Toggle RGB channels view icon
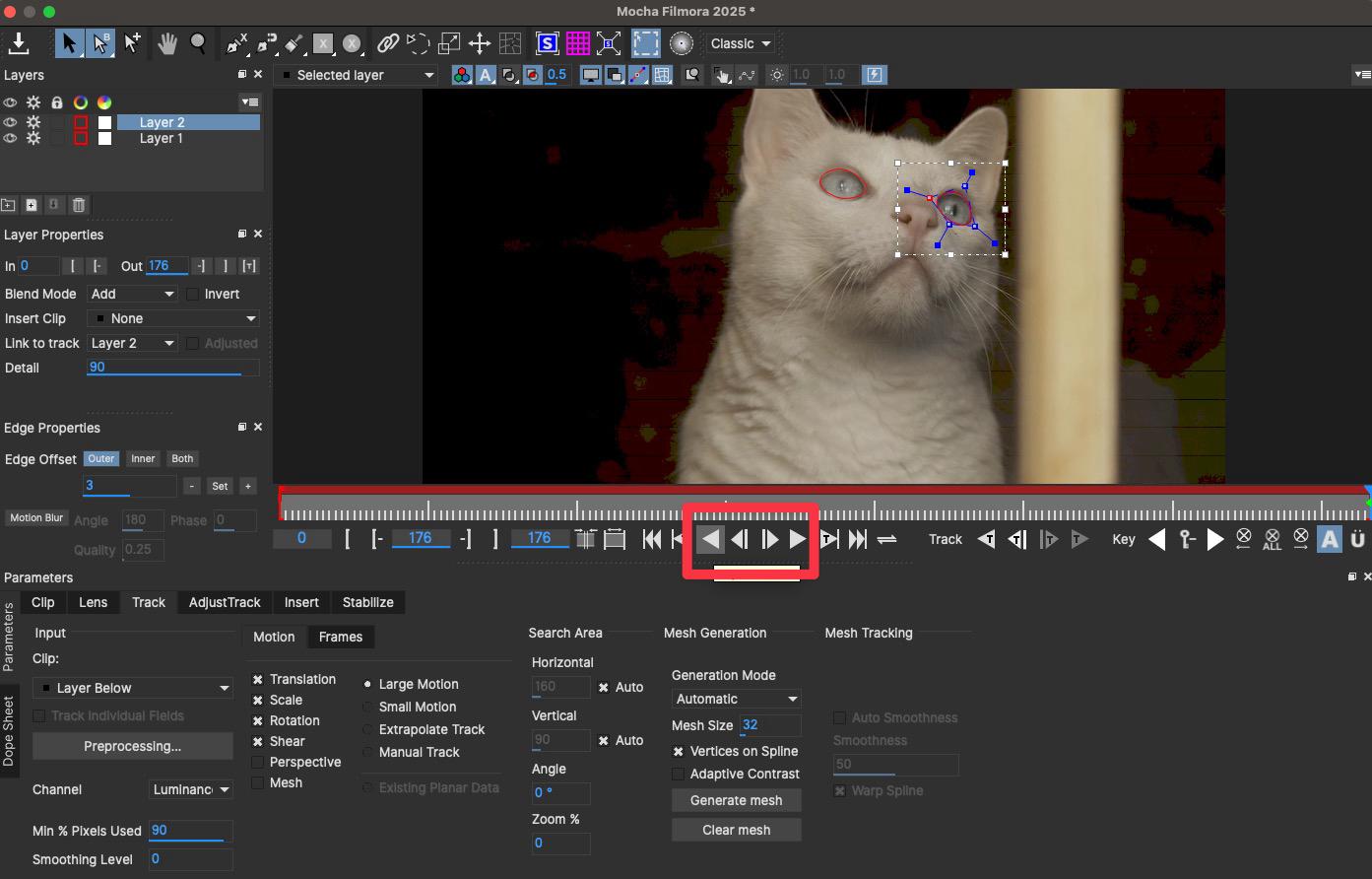 point(462,75)
